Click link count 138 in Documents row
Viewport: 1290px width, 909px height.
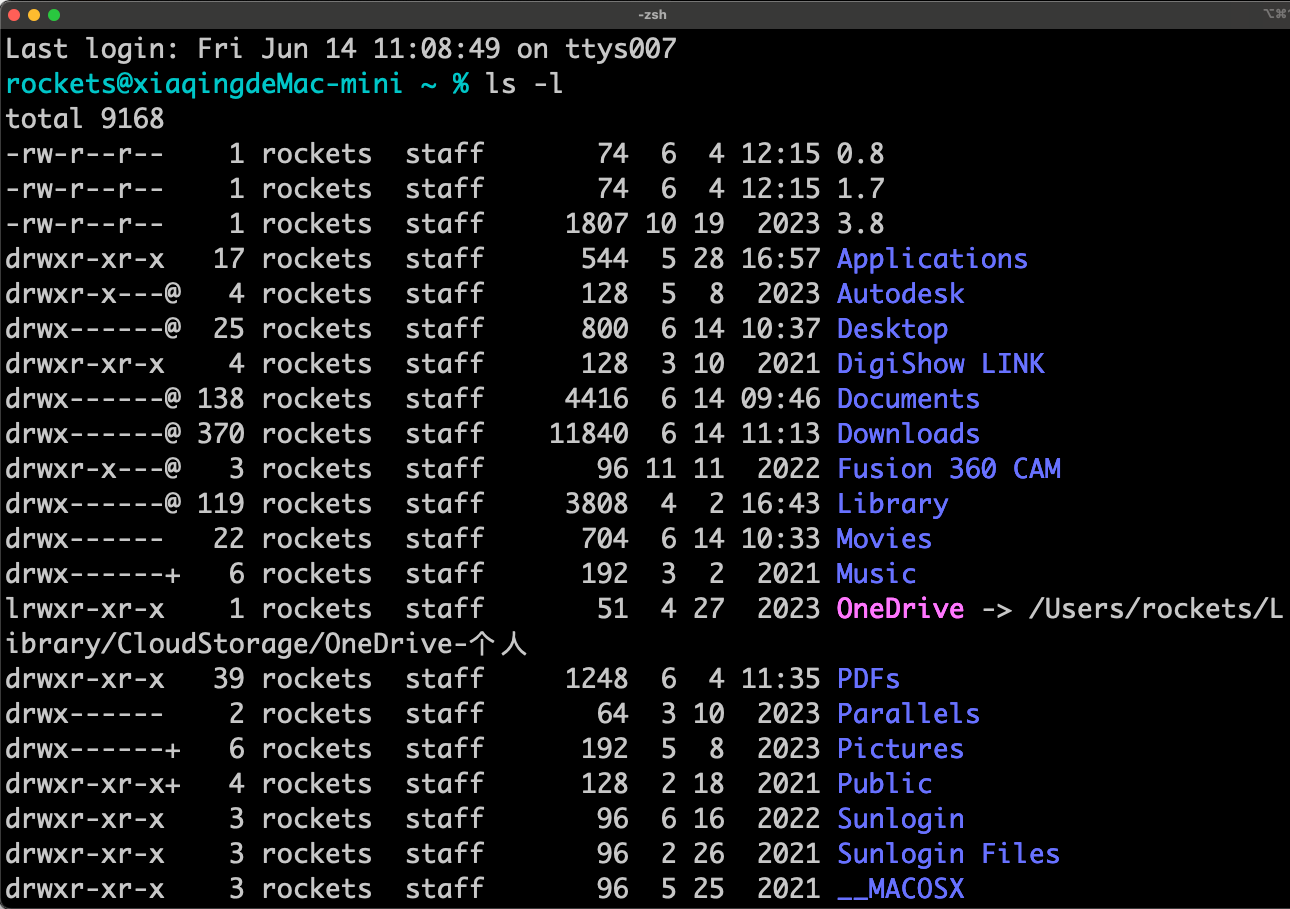tap(220, 398)
